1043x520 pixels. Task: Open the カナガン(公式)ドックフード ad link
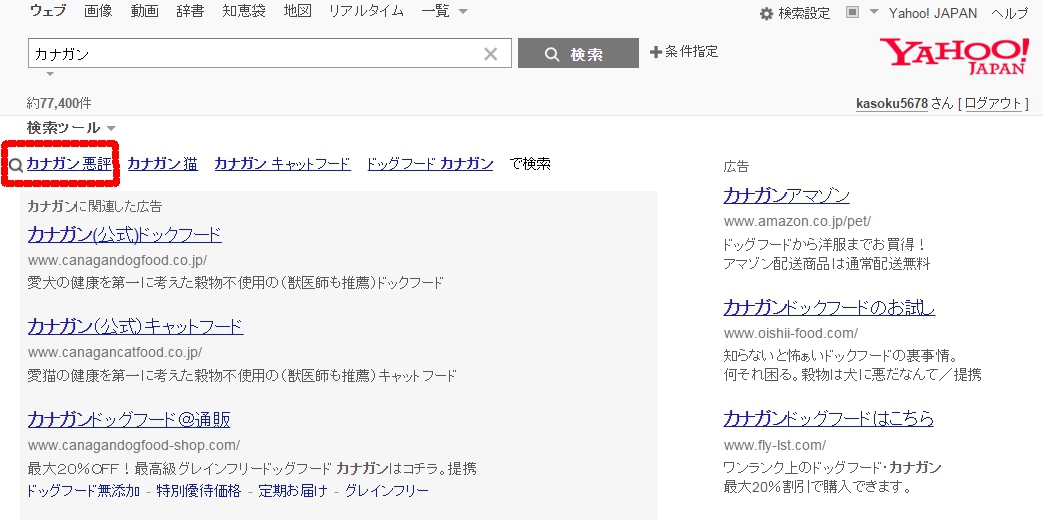coord(124,235)
